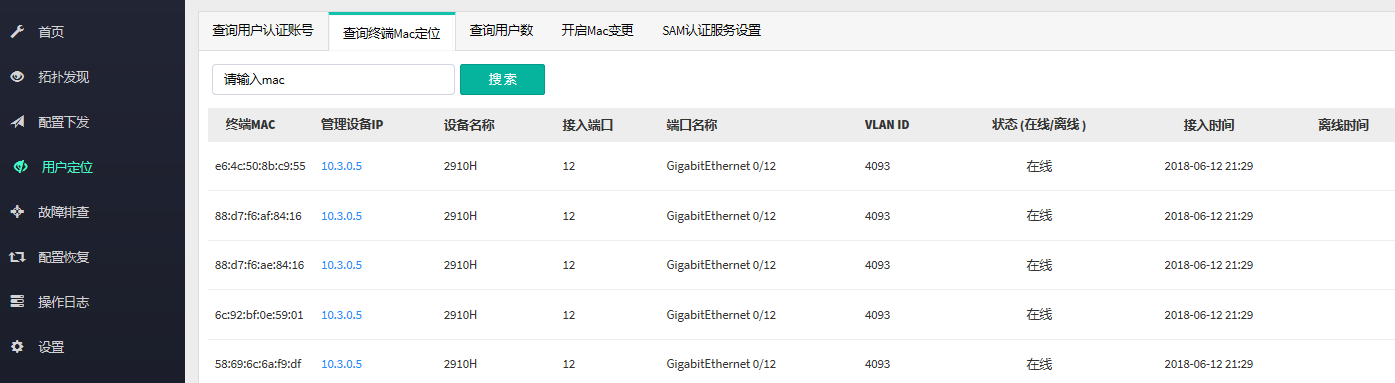Open the SAM认证服务设置 tab

click(x=711, y=30)
